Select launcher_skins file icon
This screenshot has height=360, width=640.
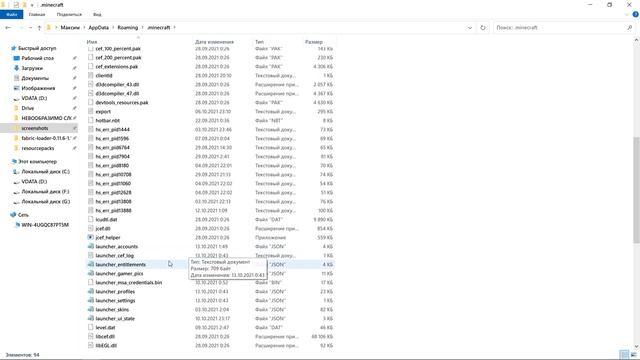point(91,309)
